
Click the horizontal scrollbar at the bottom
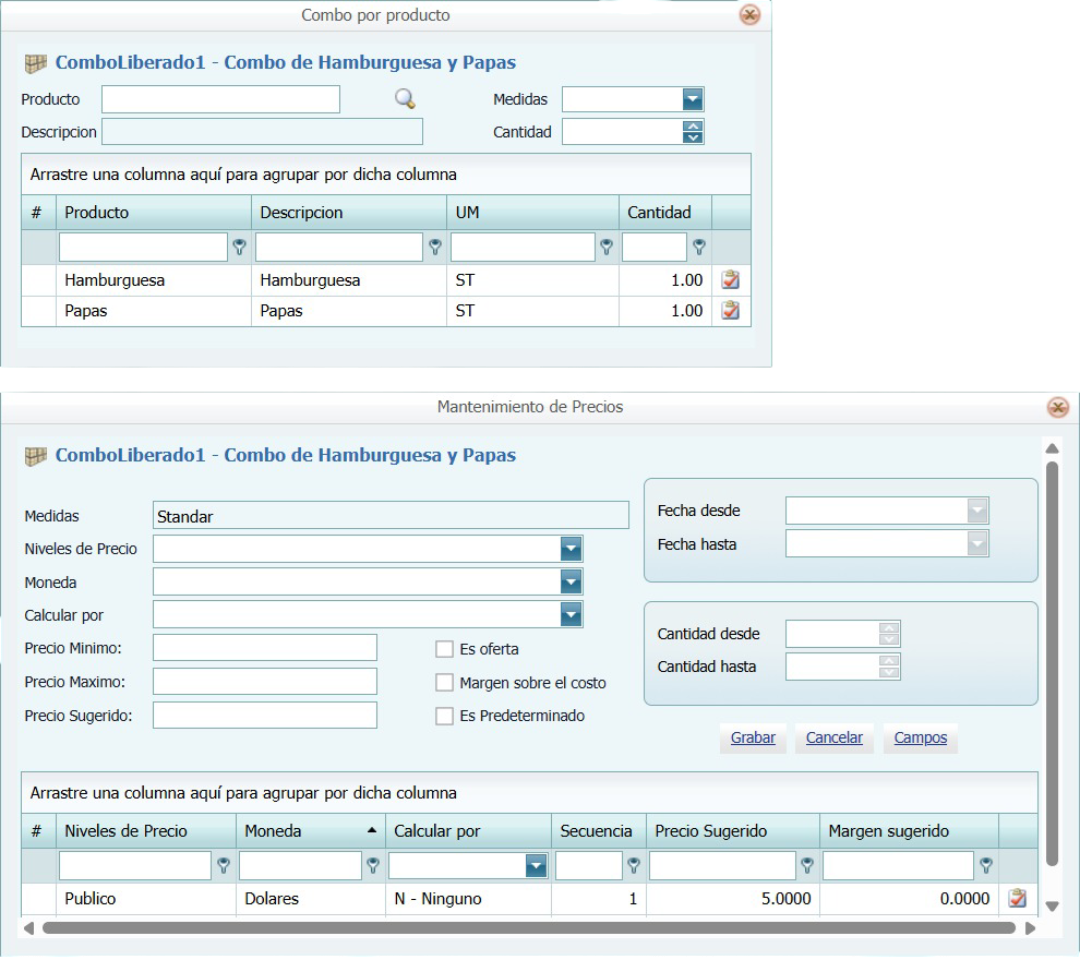(x=528, y=928)
